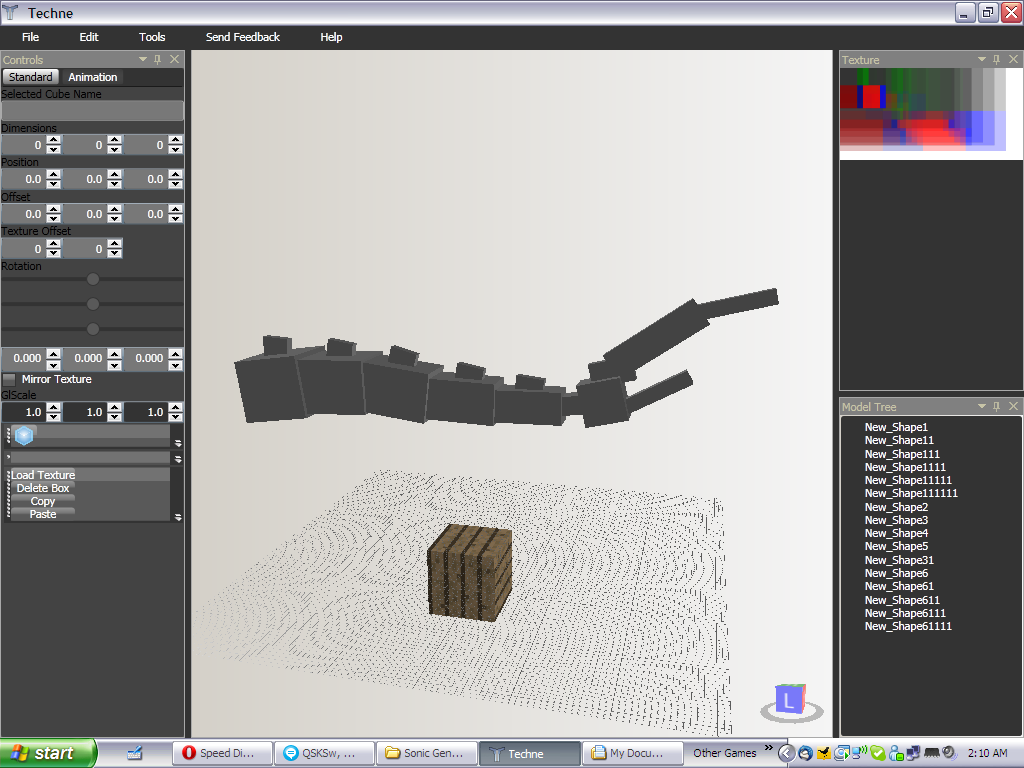Enable the Mirror Texture checkbox

[x=8, y=379]
